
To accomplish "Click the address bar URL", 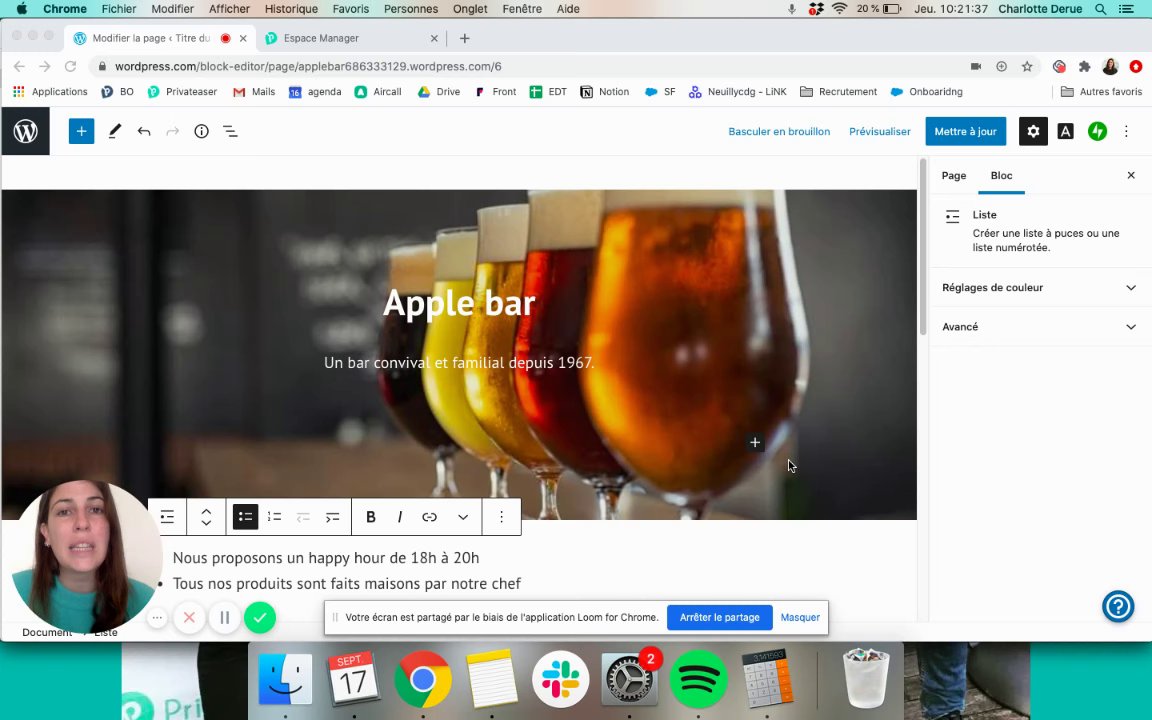I will point(308,66).
